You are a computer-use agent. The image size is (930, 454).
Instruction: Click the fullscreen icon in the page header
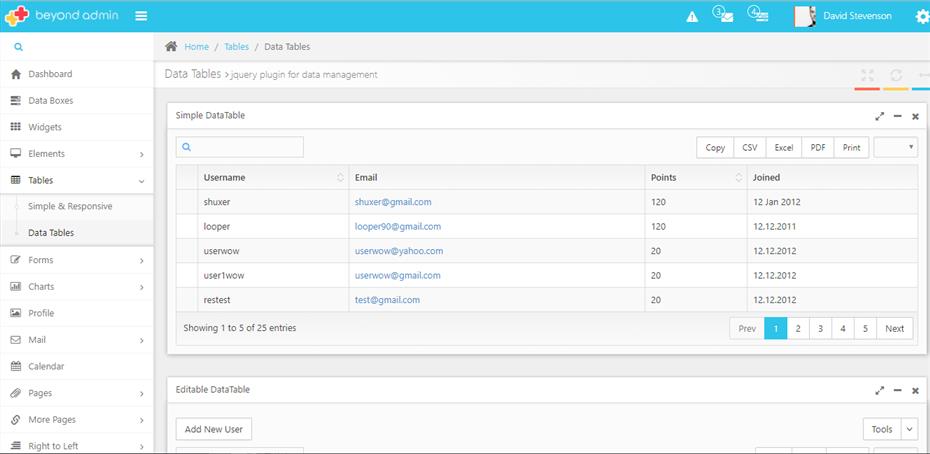pyautogui.click(x=867, y=76)
